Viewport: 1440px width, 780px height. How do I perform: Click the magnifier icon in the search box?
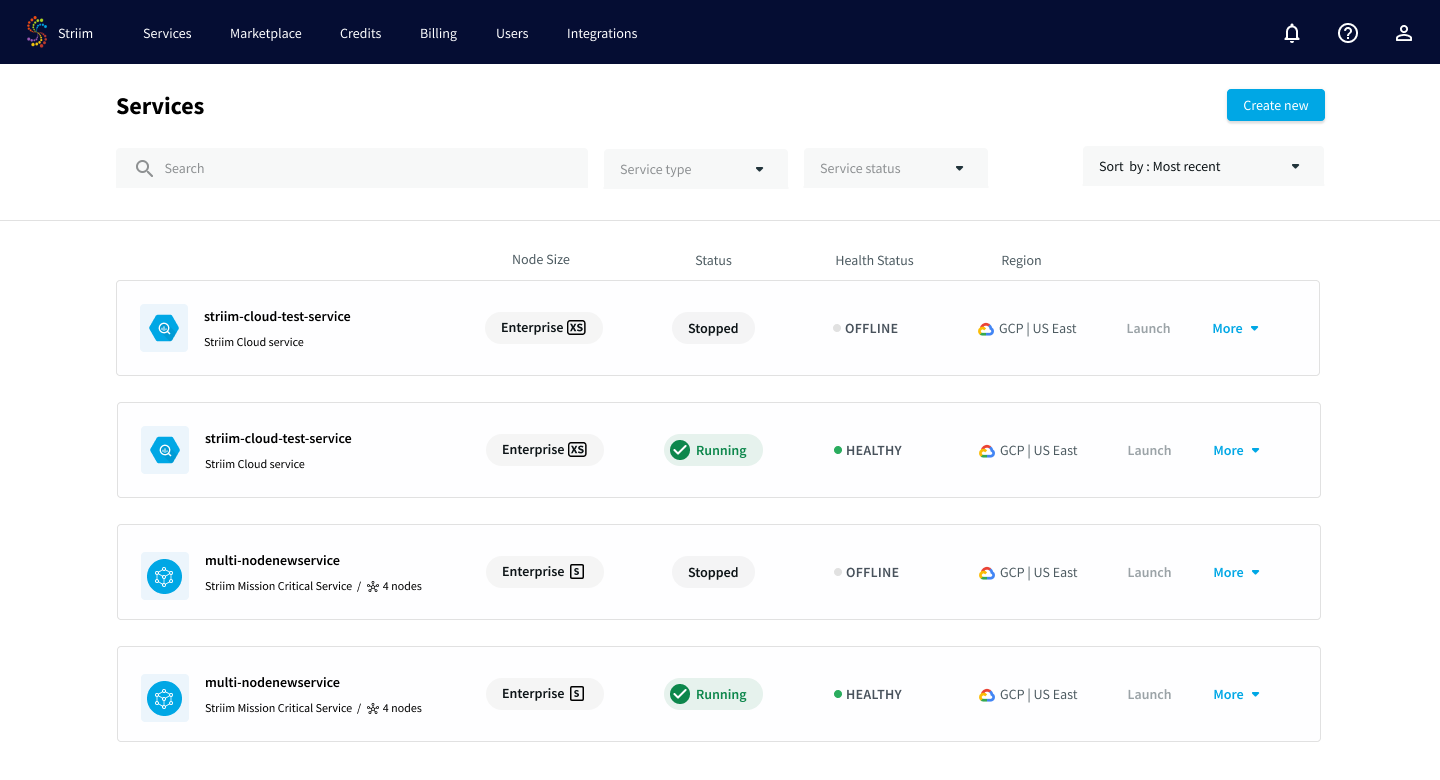[x=145, y=168]
